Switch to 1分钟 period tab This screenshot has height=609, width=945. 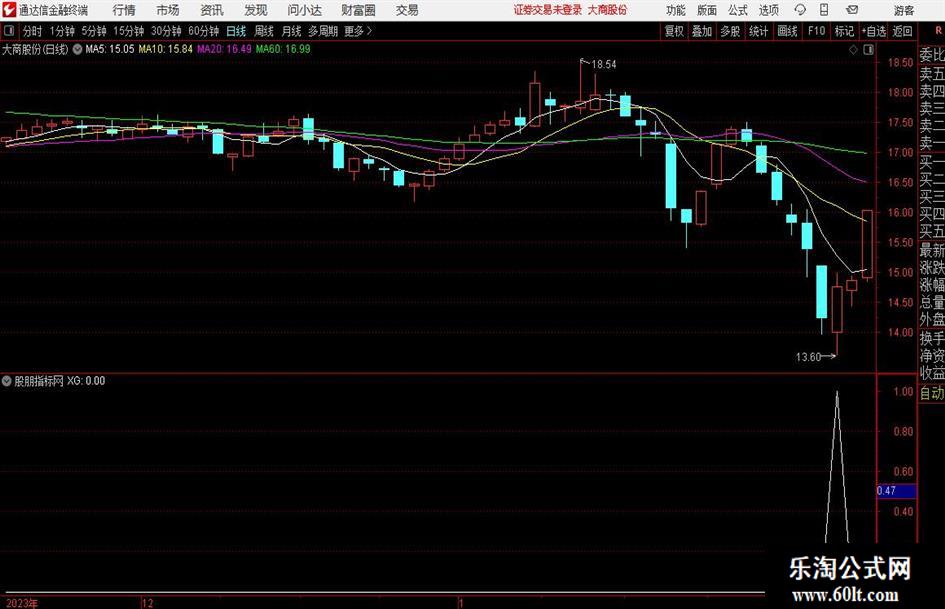[x=62, y=31]
